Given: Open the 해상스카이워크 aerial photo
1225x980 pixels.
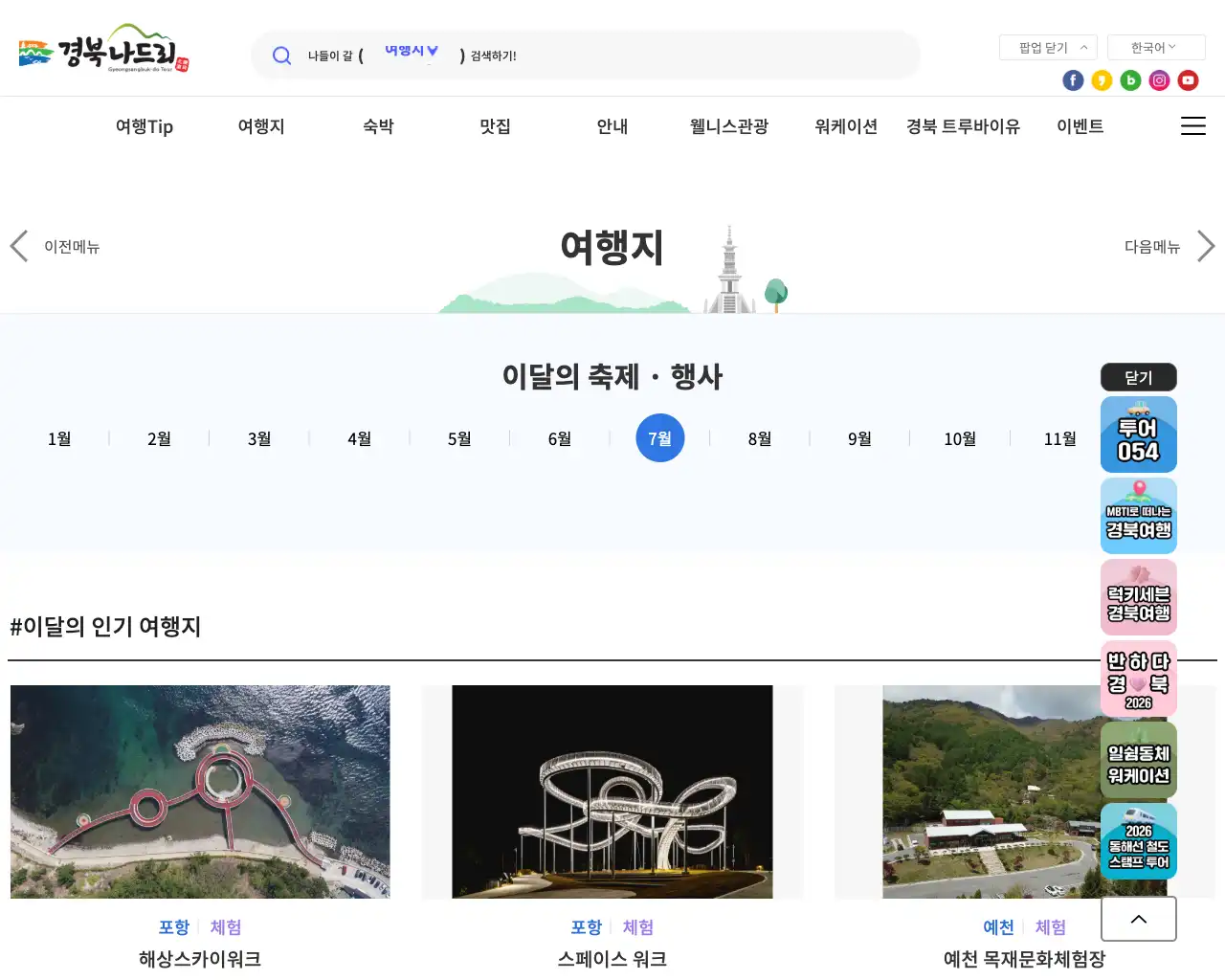Looking at the screenshot, I should (x=200, y=791).
